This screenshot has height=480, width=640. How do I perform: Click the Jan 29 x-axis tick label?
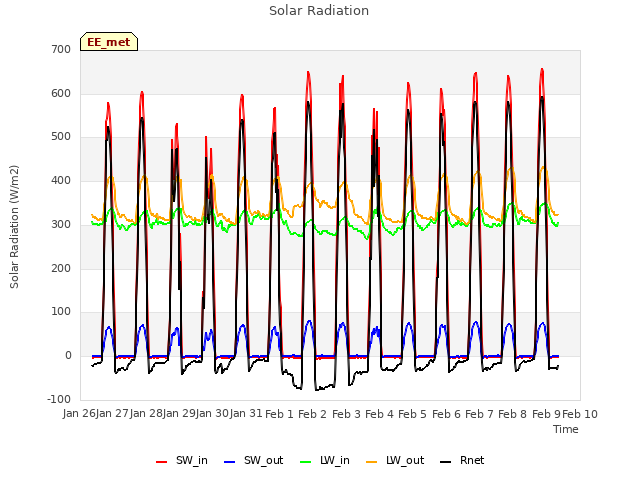click(x=179, y=414)
